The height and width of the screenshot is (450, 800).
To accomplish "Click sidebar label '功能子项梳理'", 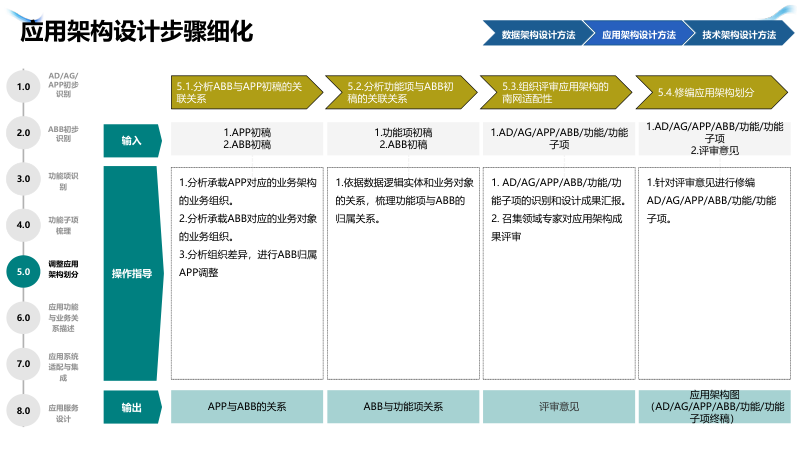I will [63, 225].
